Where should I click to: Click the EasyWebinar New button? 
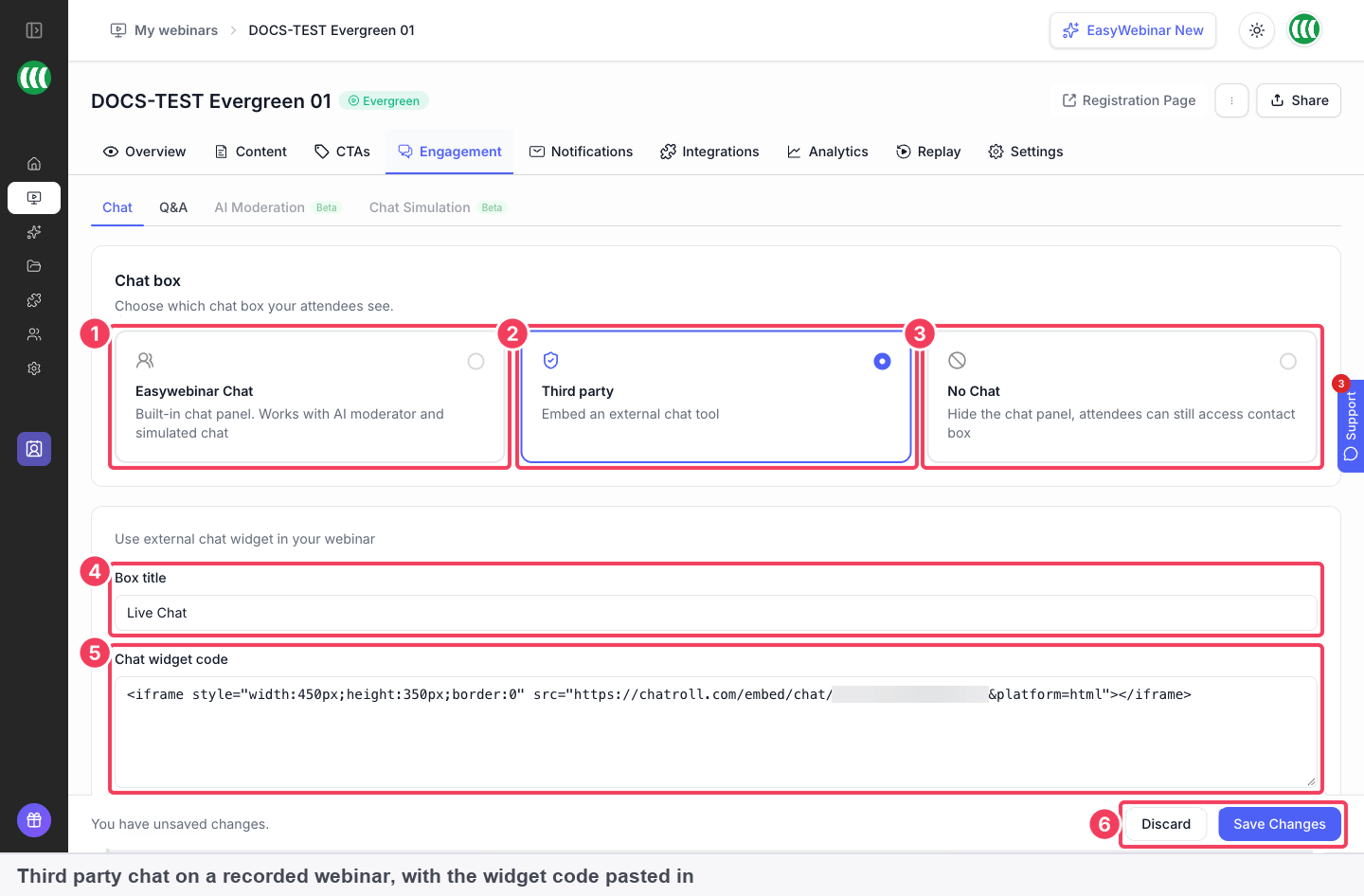tap(1133, 30)
